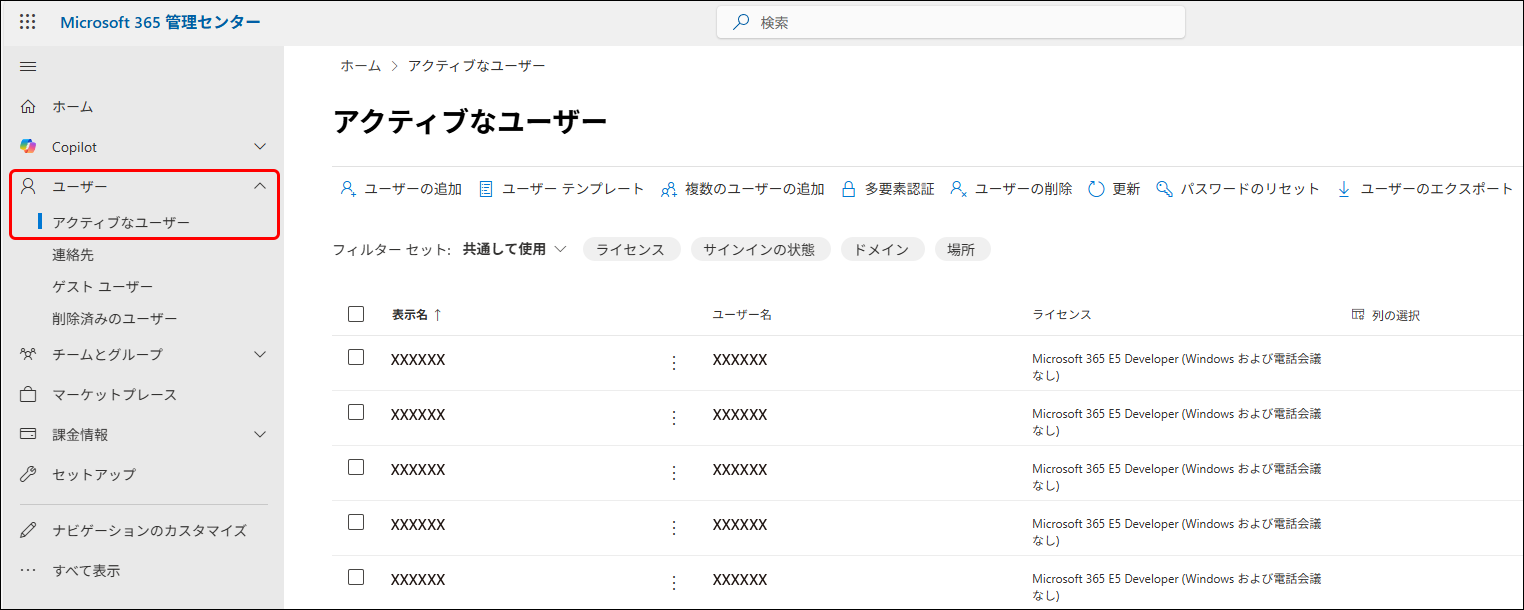
Task: Click the ユーザーのエクスポート download arrow icon
Action: [x=1344, y=188]
